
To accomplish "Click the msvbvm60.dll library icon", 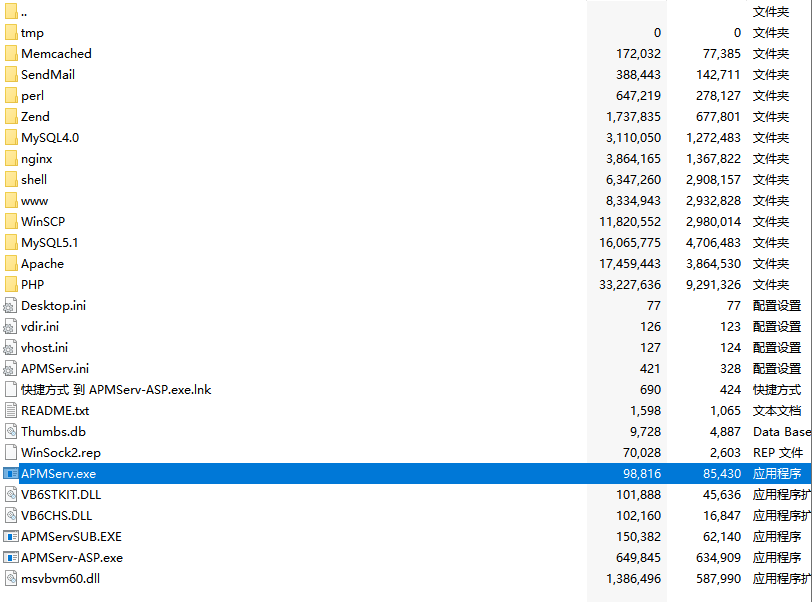I will [11, 578].
